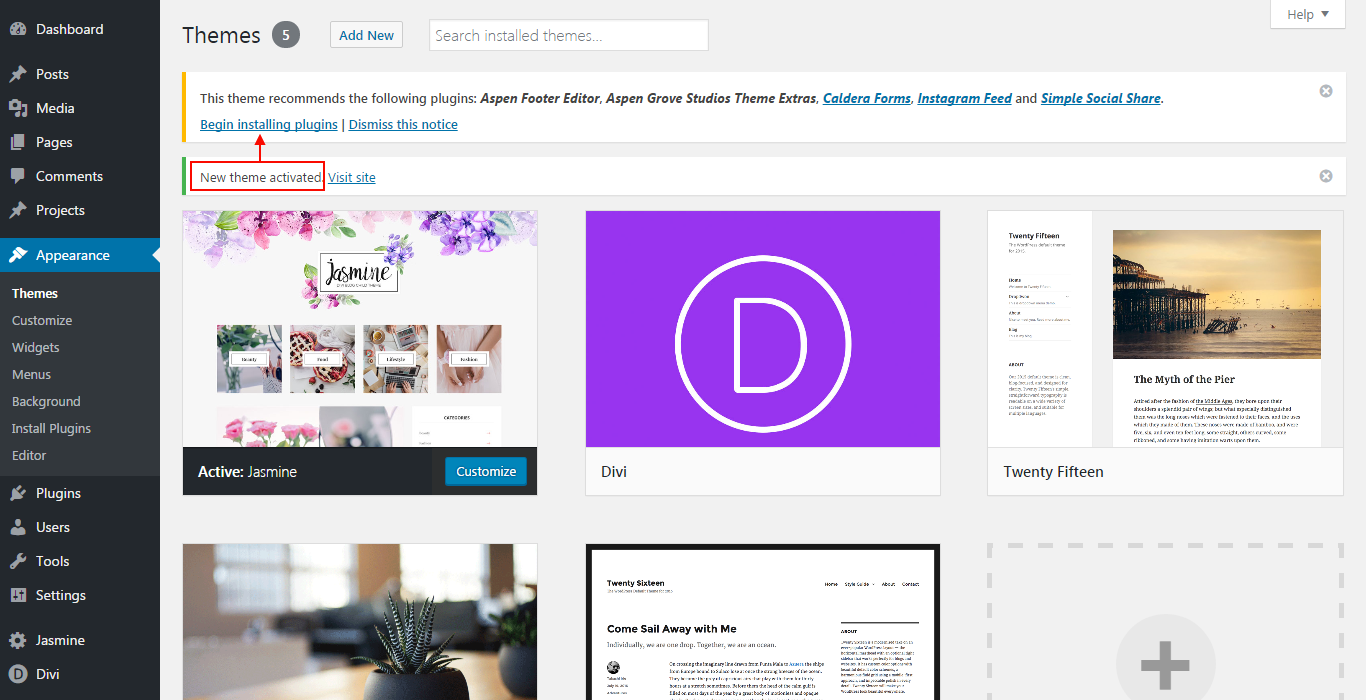
Task: Click the Settings sliders icon
Action: [18, 595]
